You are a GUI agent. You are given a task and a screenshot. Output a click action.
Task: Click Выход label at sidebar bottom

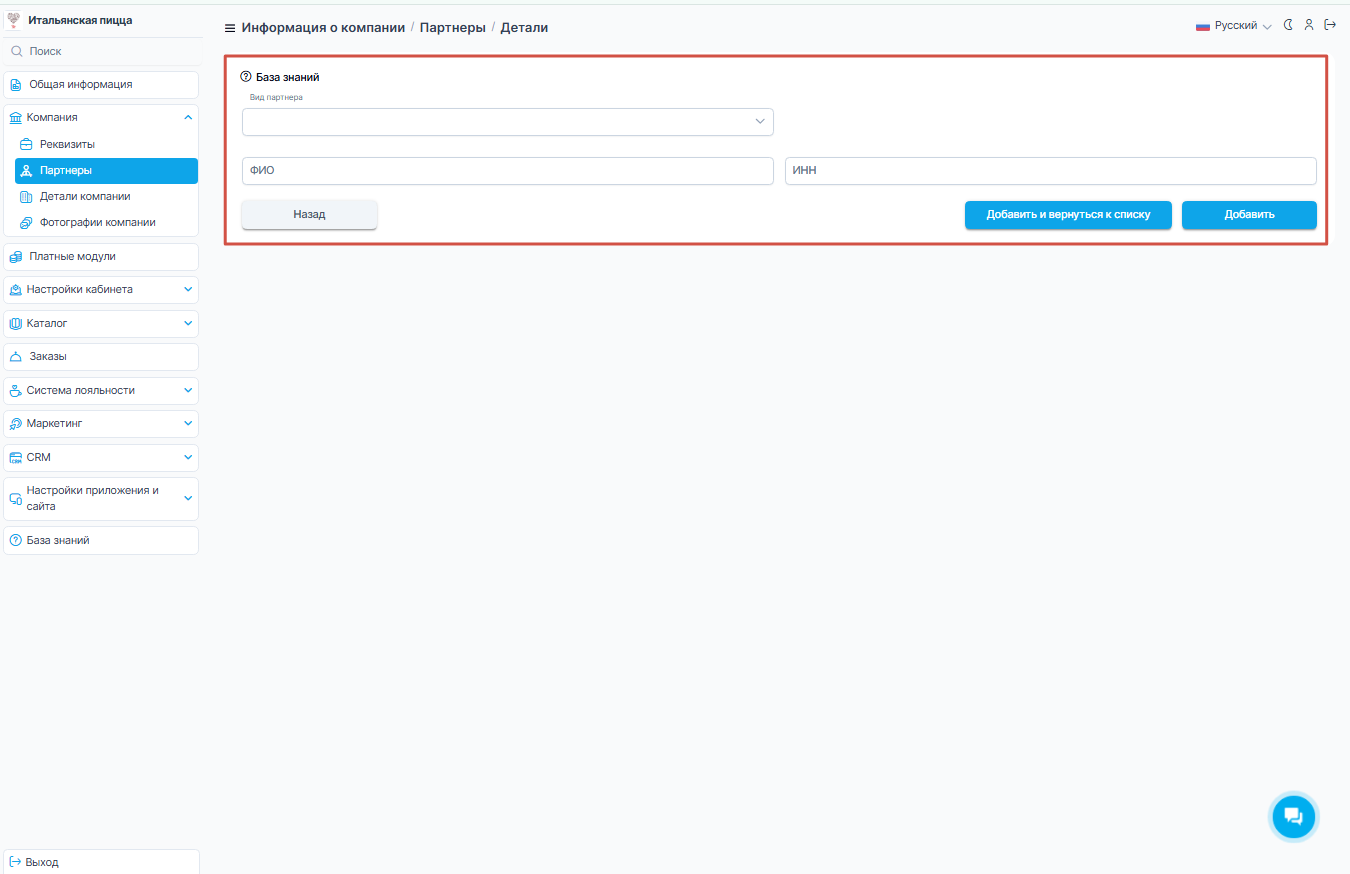click(42, 862)
